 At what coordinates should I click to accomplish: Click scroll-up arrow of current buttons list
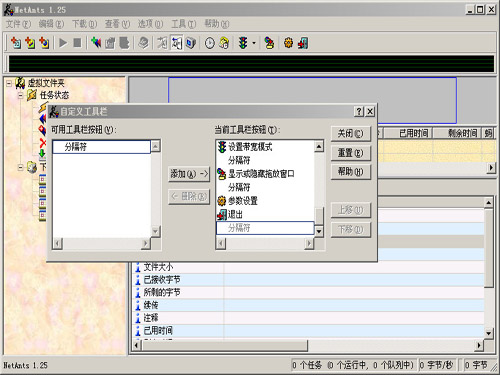tap(319, 146)
